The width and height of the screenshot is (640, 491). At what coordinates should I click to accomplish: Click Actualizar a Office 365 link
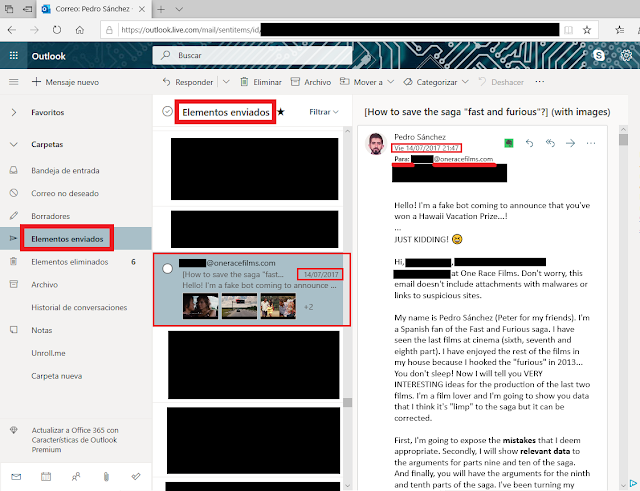click(x=75, y=440)
